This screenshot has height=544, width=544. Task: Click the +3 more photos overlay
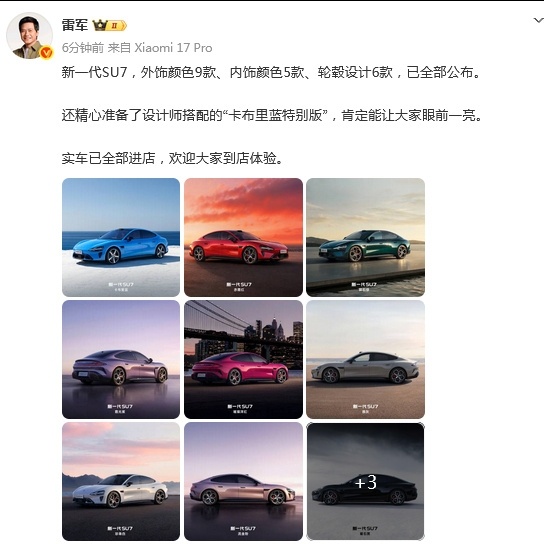tap(365, 482)
